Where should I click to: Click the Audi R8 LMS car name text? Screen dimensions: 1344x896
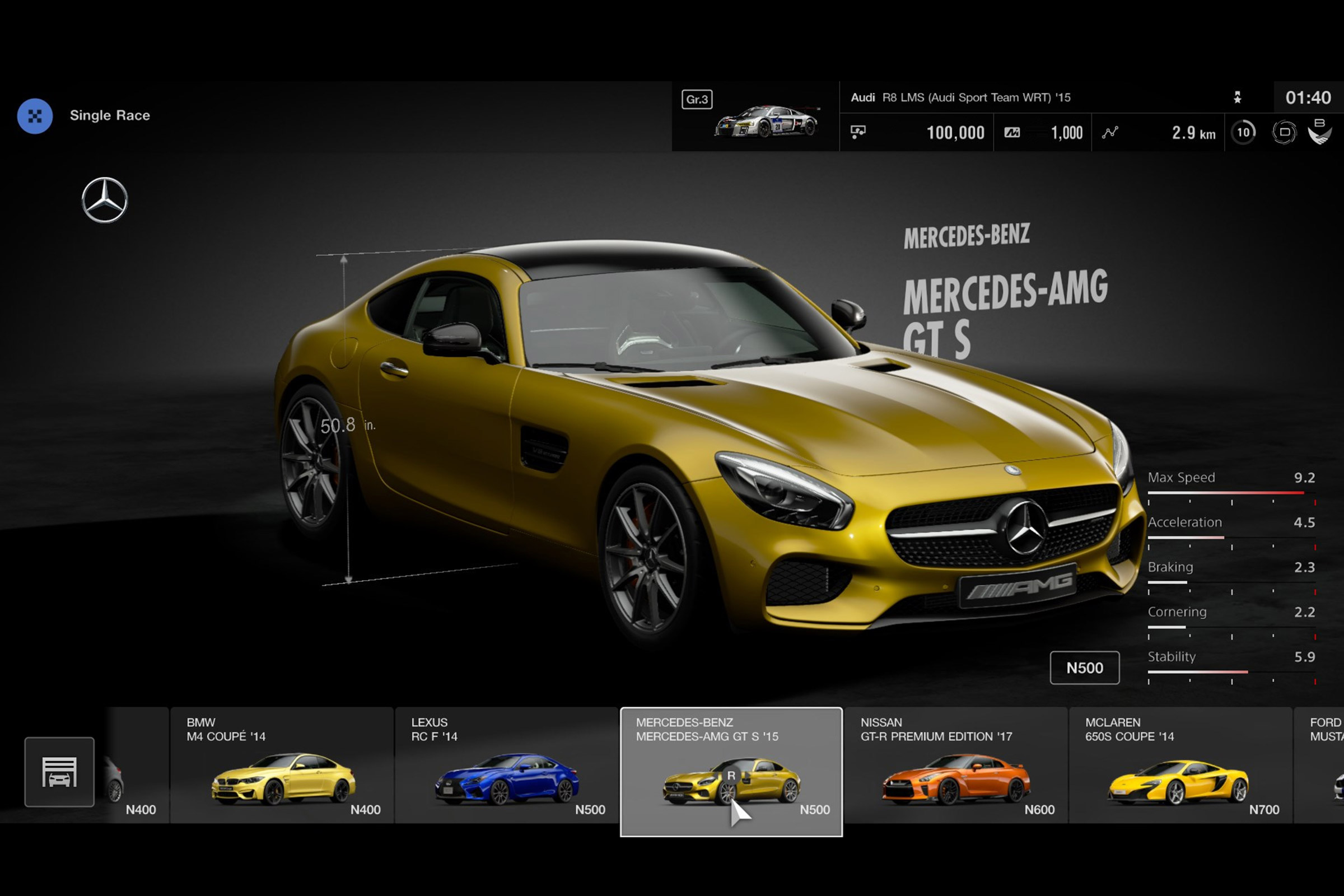click(x=960, y=97)
